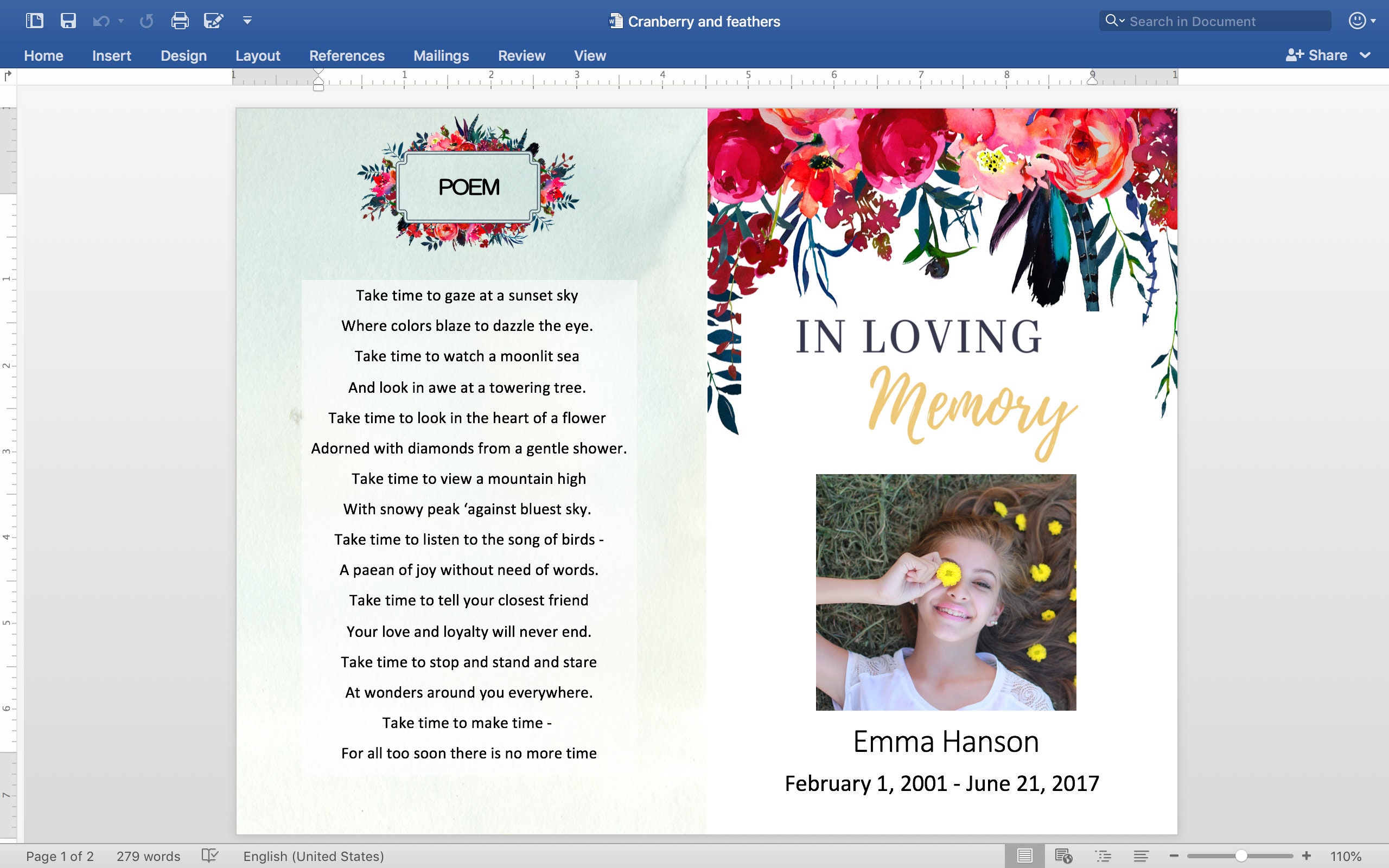Create a new document from the toolbar icon
The image size is (1389, 868).
pos(34,20)
